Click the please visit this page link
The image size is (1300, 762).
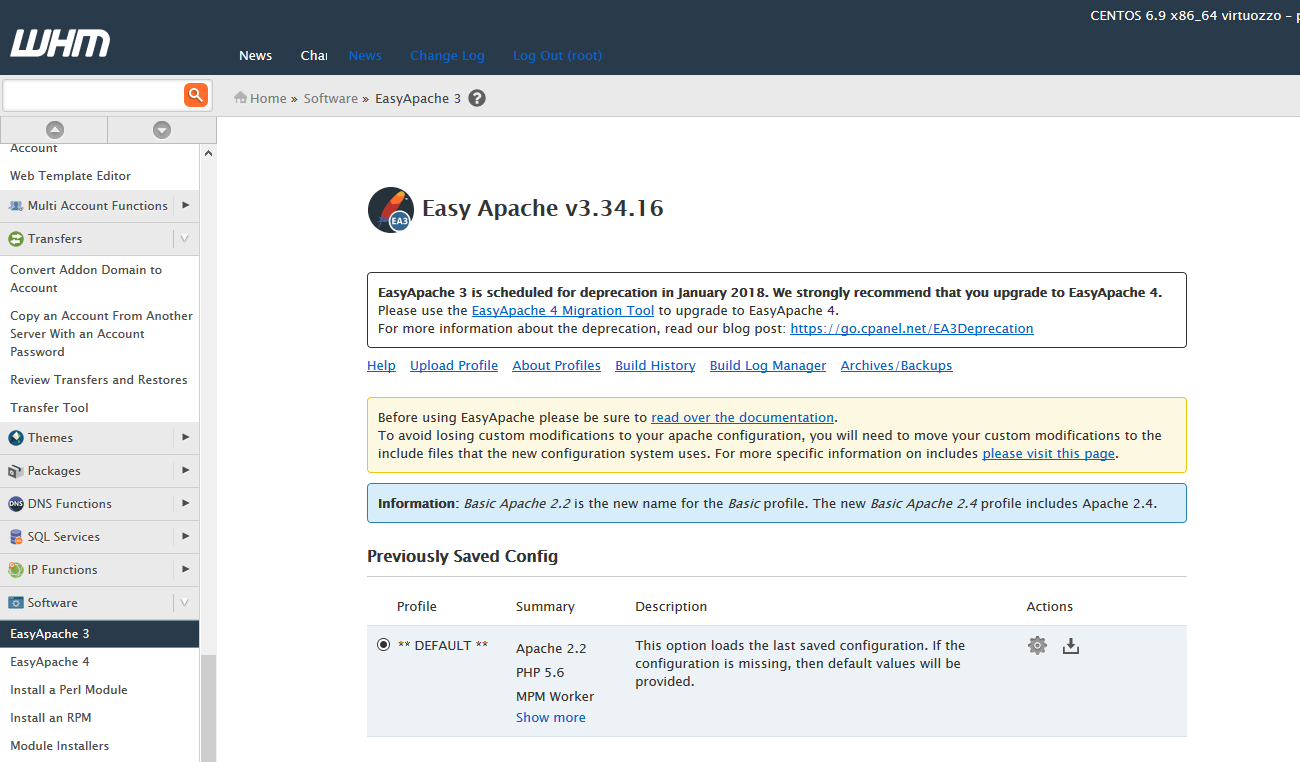(x=1049, y=454)
